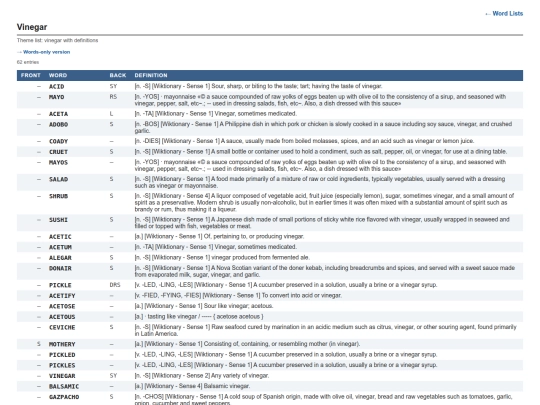Screen dimensions: 540x405
Task: Select the word VINEGAR in the table
Action: tap(62, 376)
